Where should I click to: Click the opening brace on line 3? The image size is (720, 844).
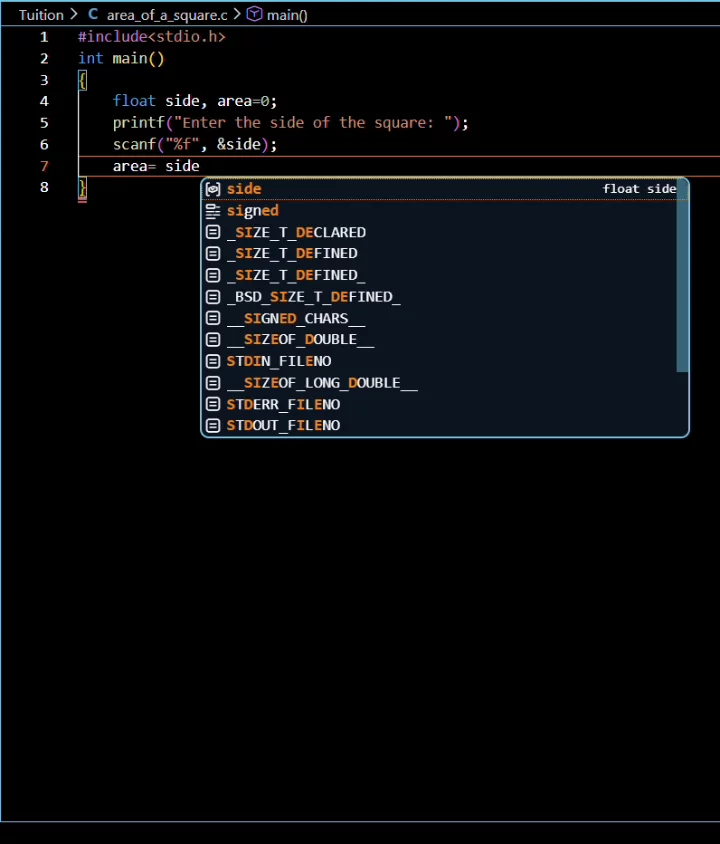pyautogui.click(x=82, y=80)
